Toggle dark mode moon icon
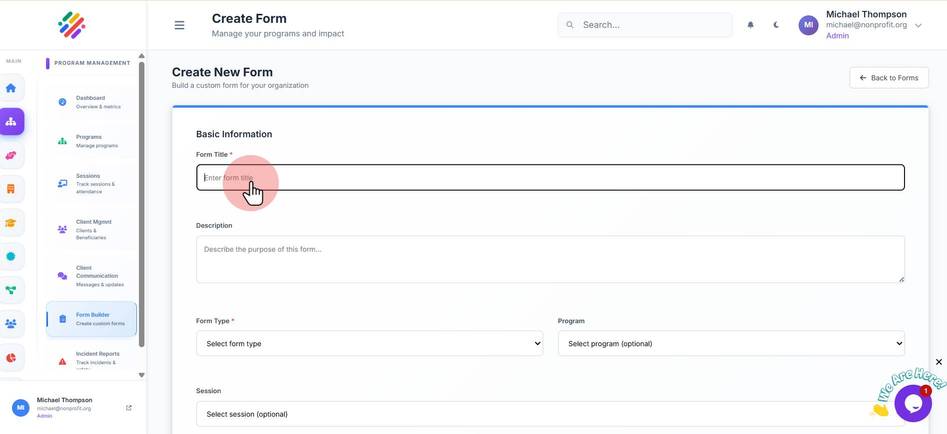947x434 pixels. 777,25
